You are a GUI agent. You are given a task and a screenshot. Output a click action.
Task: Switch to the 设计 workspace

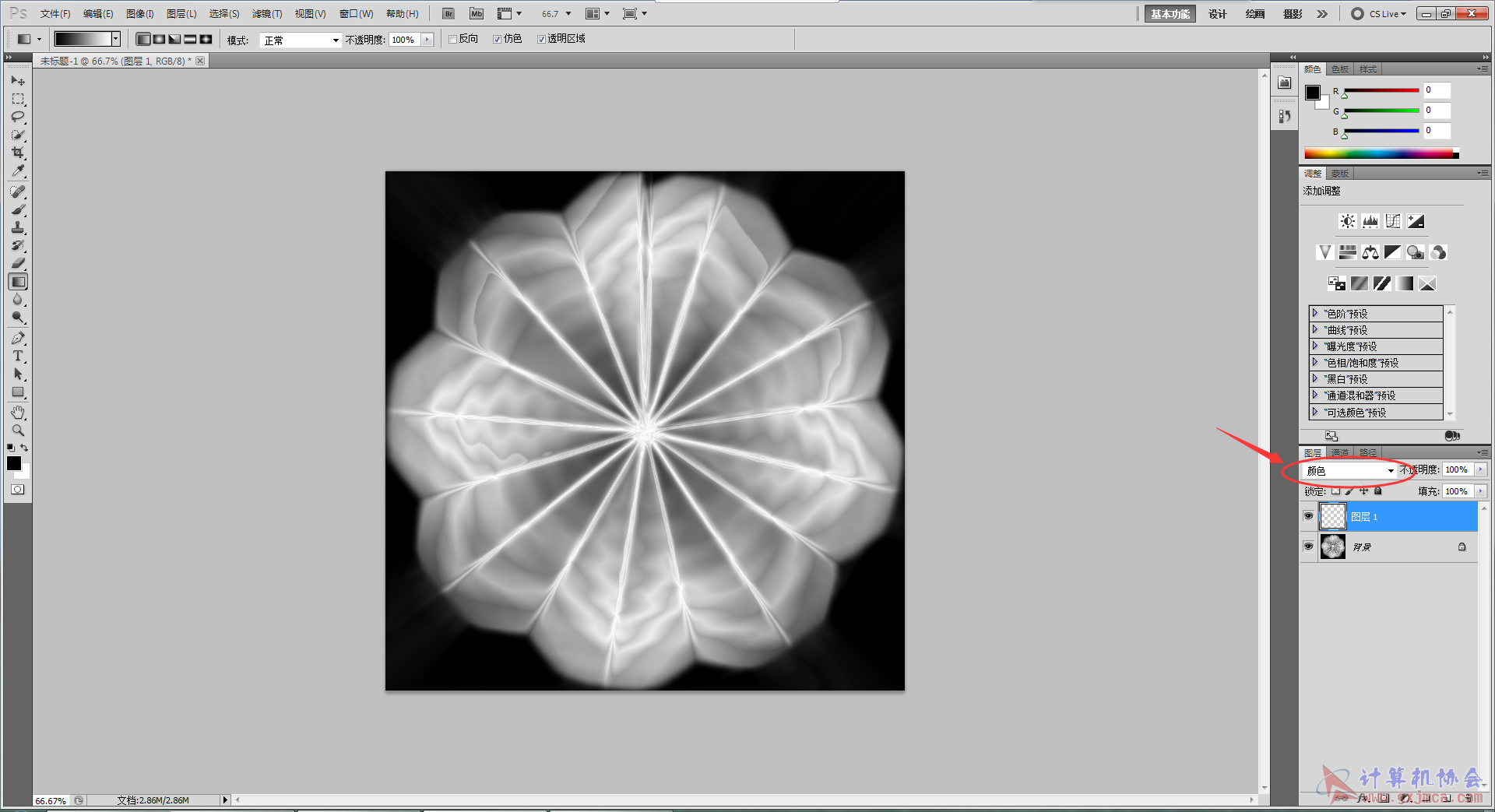coord(1217,14)
